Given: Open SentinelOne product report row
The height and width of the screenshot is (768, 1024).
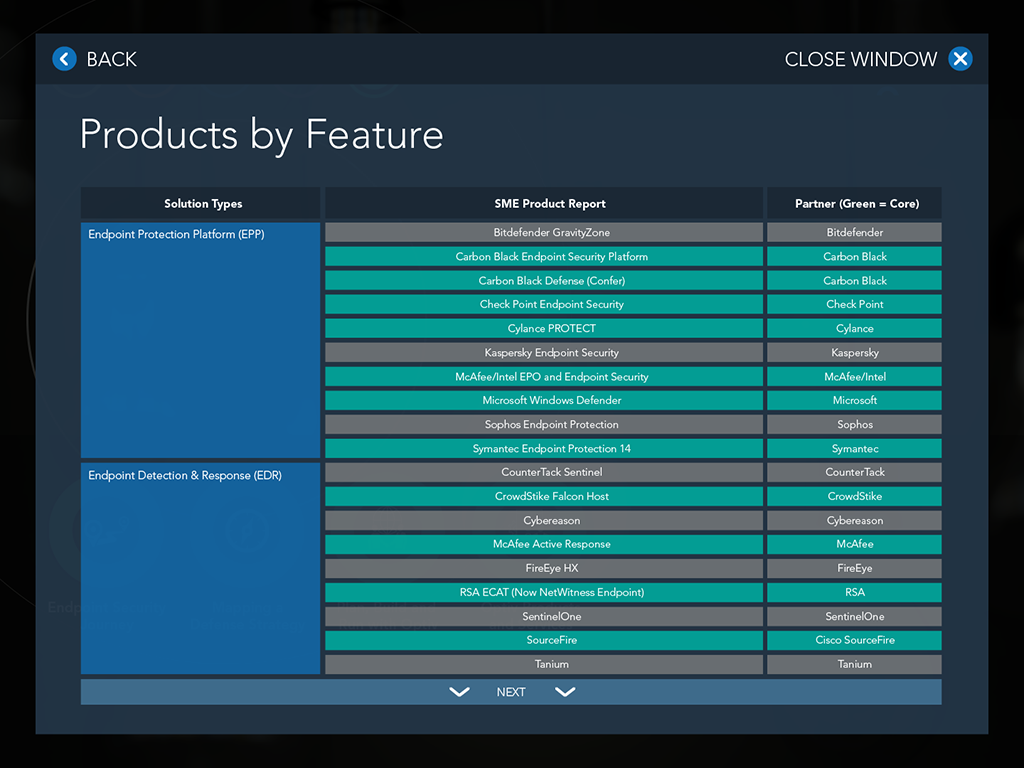Looking at the screenshot, I should [x=544, y=616].
